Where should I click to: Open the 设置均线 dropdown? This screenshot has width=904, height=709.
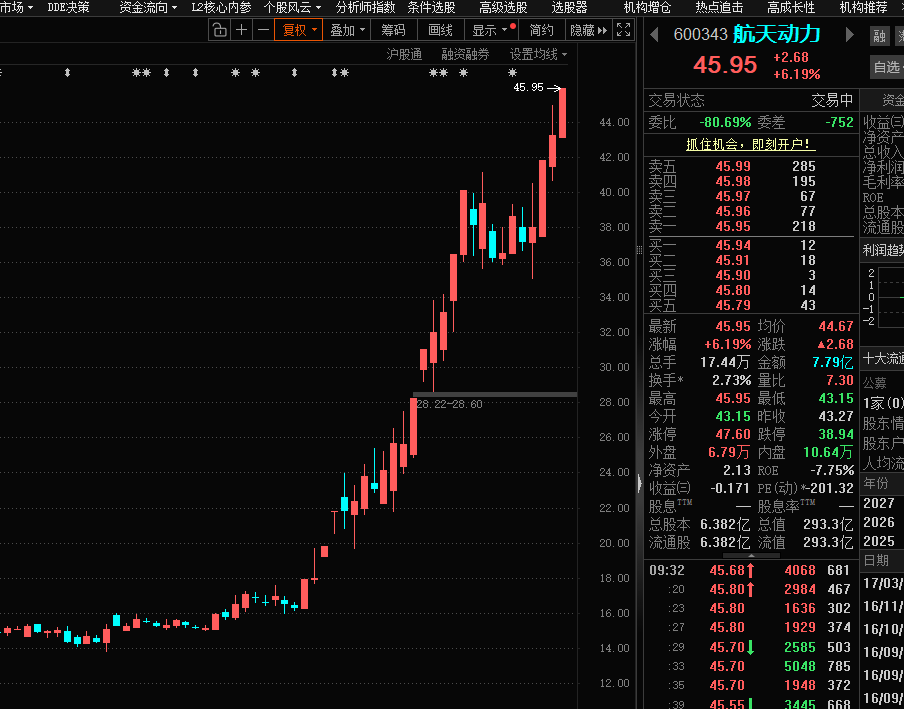pyautogui.click(x=538, y=54)
